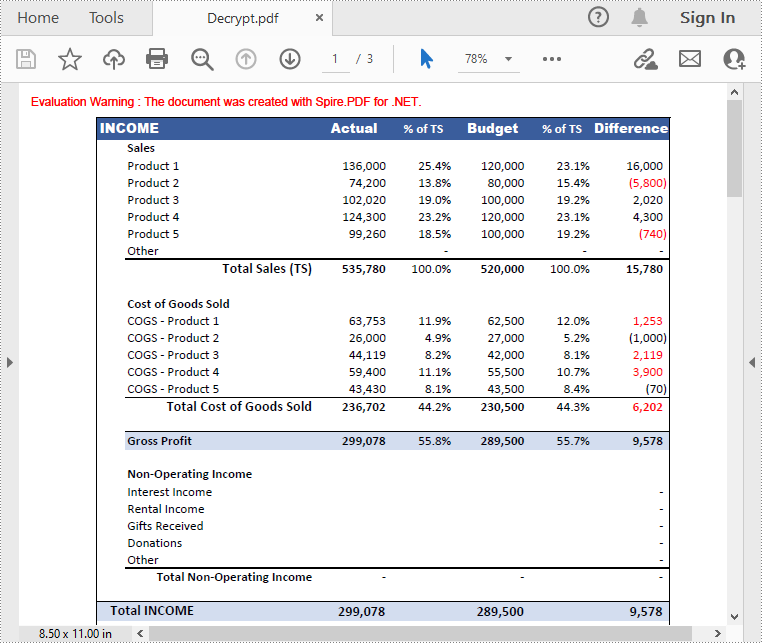762x643 pixels.
Task: Click the horizontal scrollbar left arrow
Action: coord(140,633)
